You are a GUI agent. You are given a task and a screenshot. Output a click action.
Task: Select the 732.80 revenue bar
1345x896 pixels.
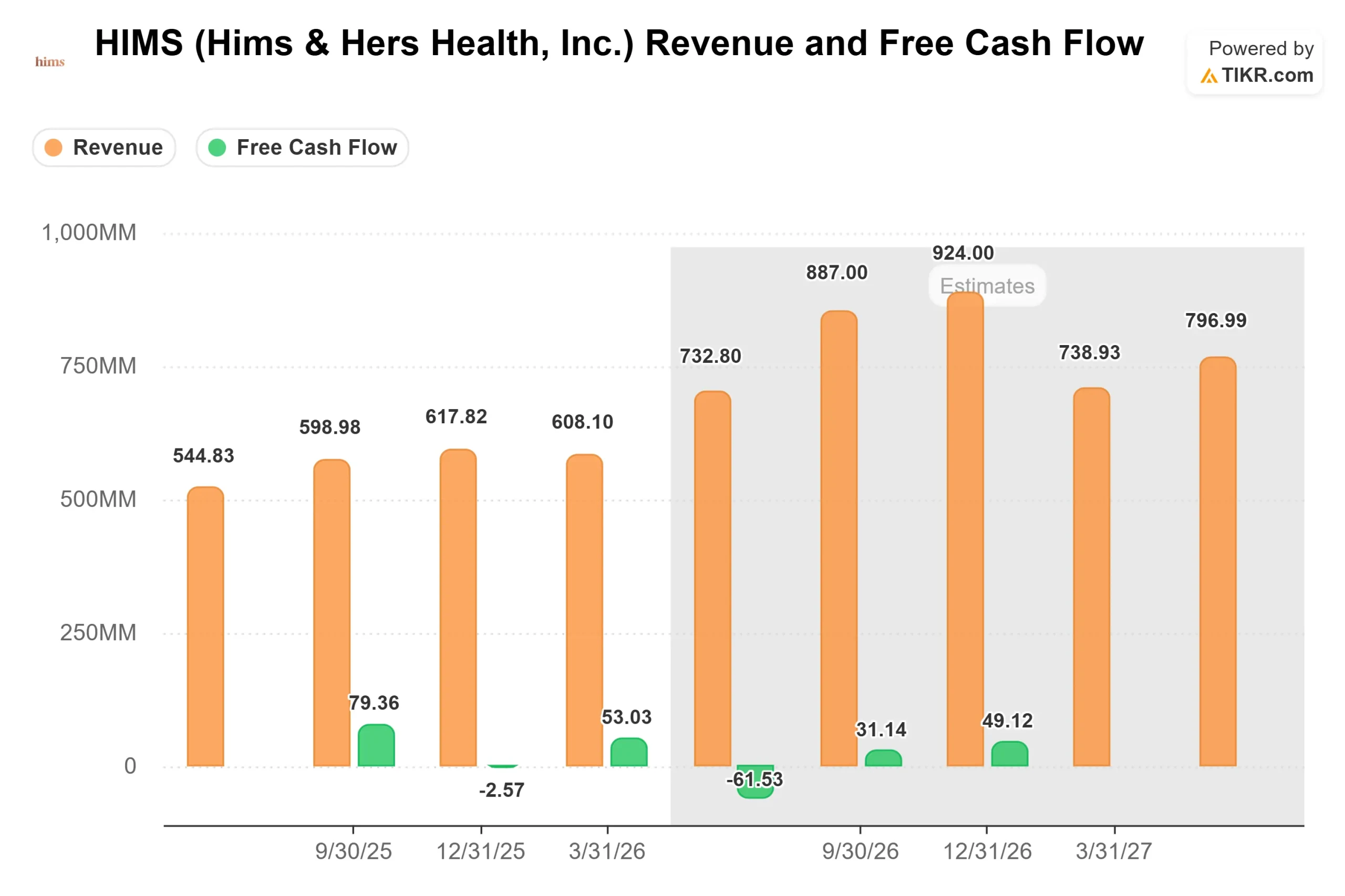(x=713, y=578)
